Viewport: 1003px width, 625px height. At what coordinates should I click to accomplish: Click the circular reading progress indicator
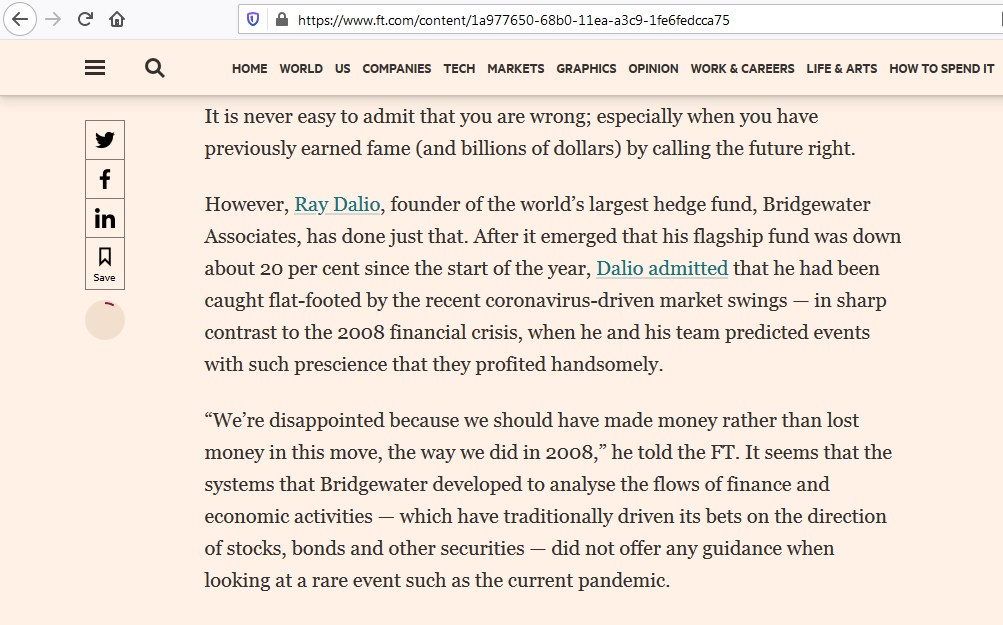pyautogui.click(x=105, y=320)
